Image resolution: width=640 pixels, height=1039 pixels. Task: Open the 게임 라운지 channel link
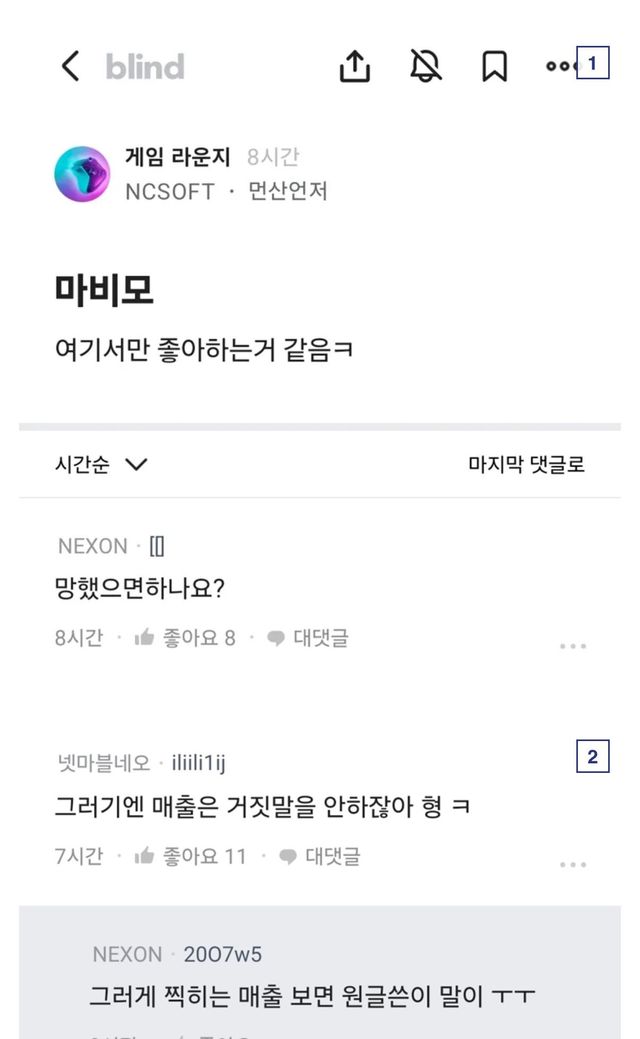point(178,157)
